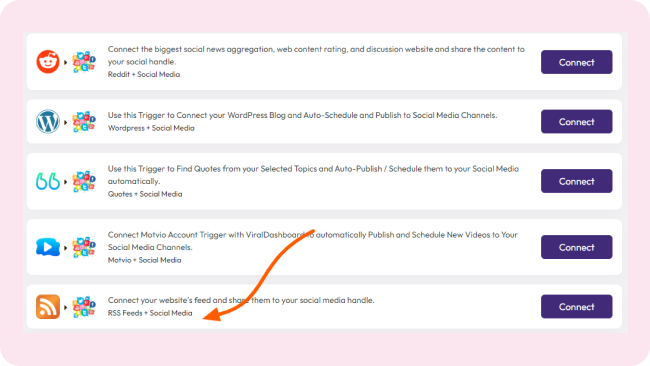Connect the RSS Feeds + Social Media trigger
Screen dimensions: 650x366
tap(576, 307)
